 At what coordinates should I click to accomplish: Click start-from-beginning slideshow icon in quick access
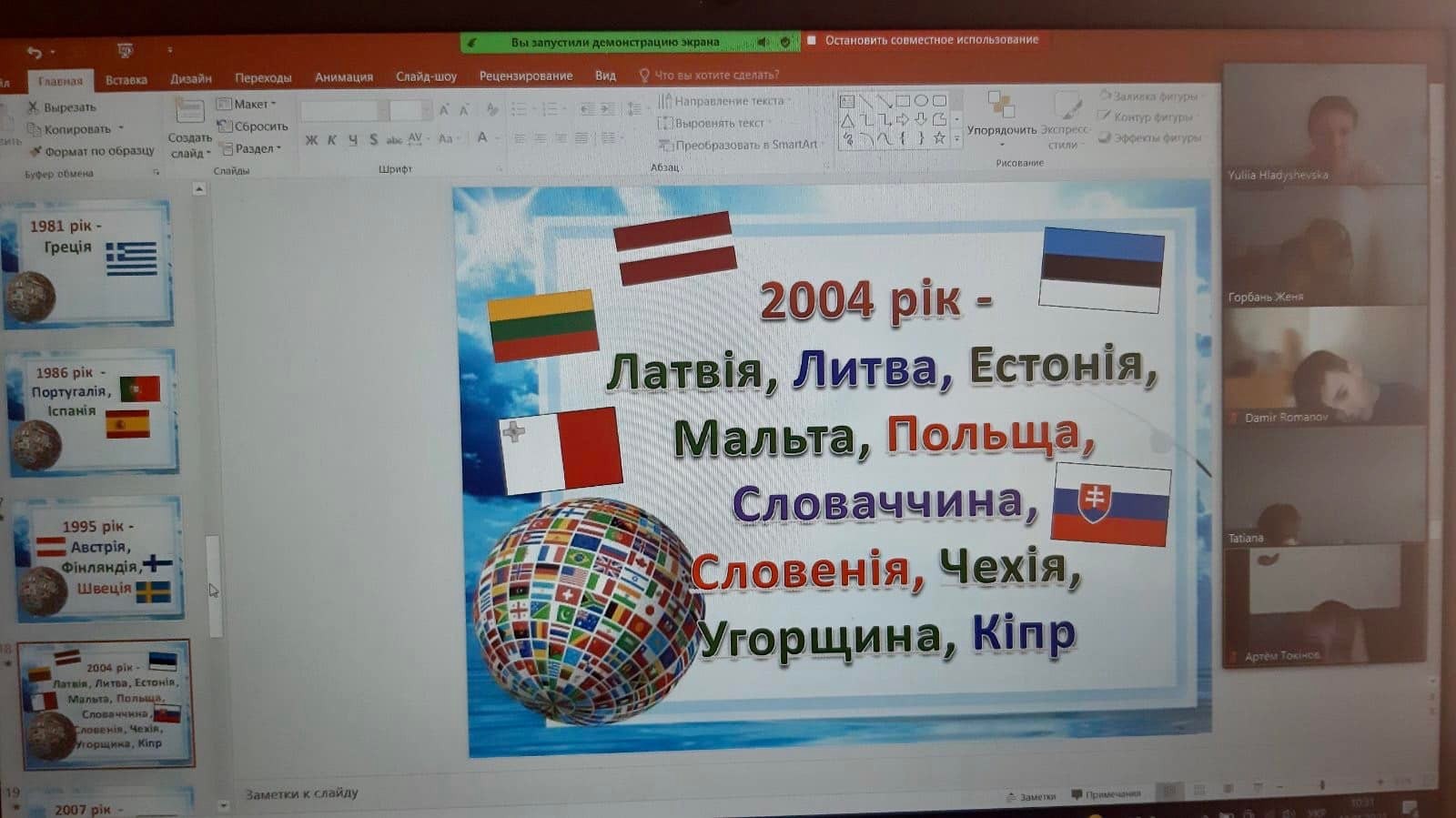[x=125, y=51]
